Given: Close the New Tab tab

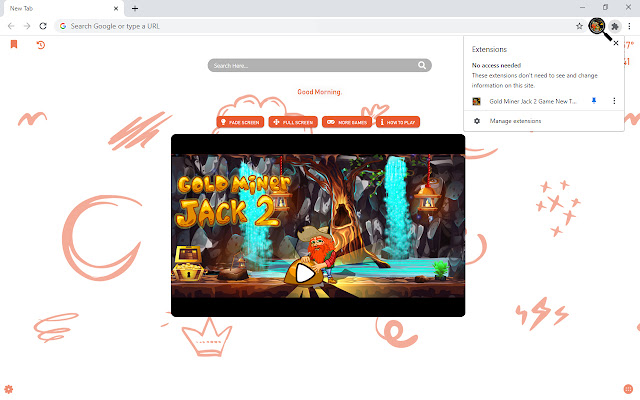Looking at the screenshot, I should (x=116, y=8).
